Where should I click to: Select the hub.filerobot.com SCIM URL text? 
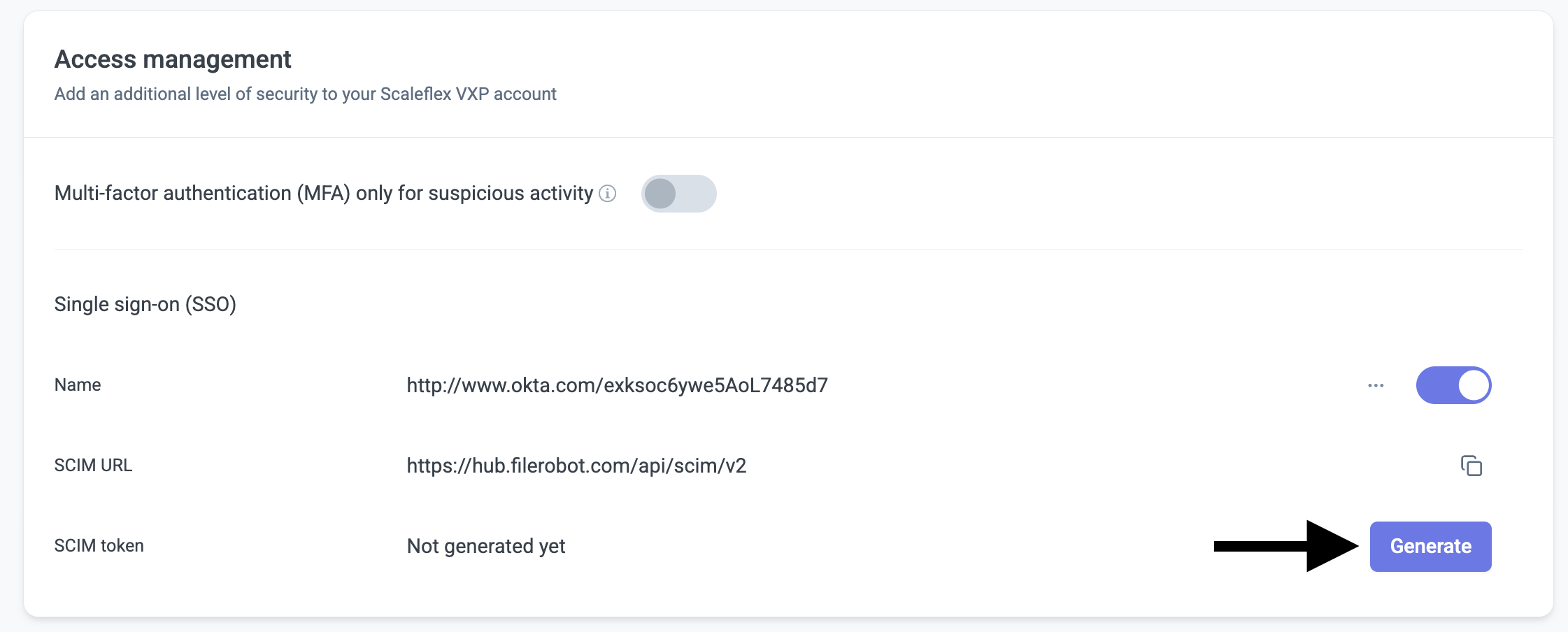pos(576,466)
